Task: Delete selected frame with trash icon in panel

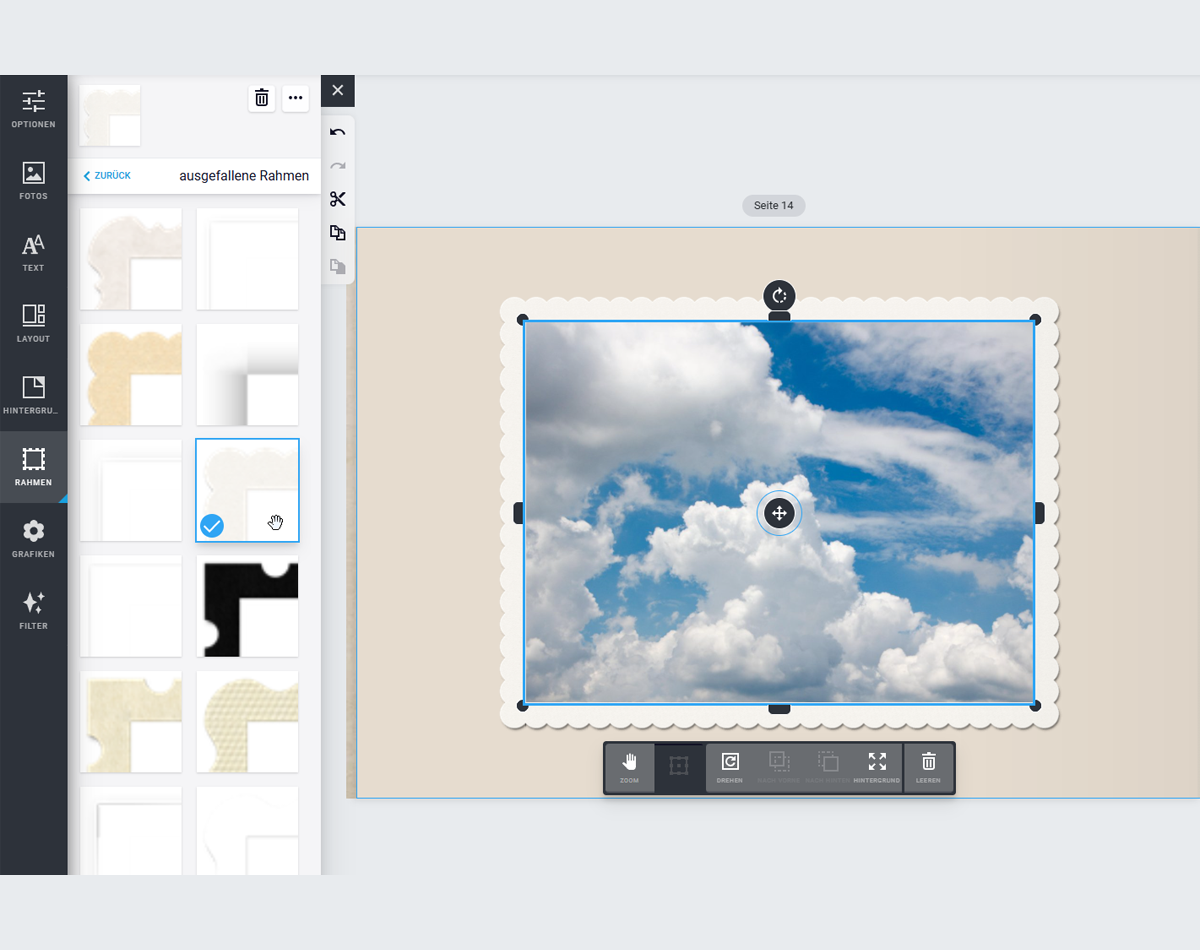Action: [262, 98]
